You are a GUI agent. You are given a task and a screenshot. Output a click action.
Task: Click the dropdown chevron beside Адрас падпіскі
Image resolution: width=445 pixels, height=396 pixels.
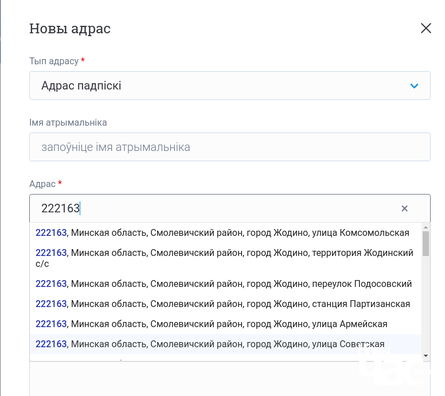coord(414,86)
